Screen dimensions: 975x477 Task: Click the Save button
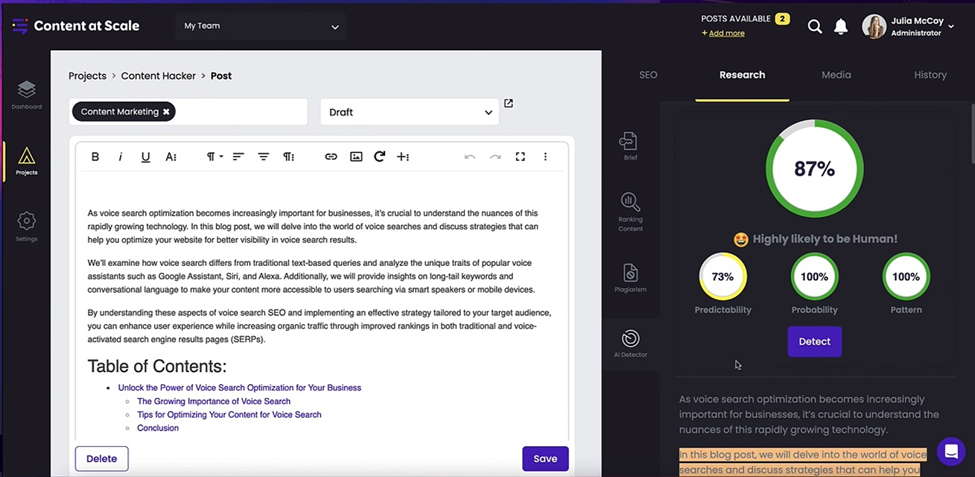point(545,459)
